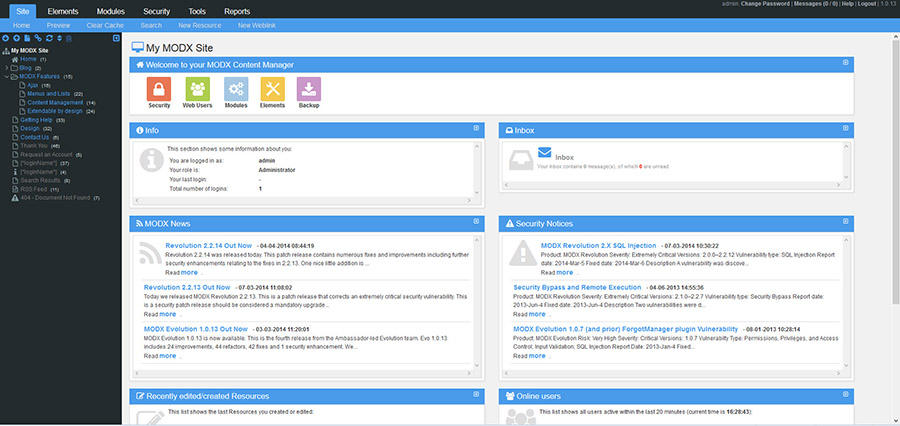900x426 pixels.
Task: Open MODX Evolution 1.0.13 Out Now article
Action: [196, 329]
